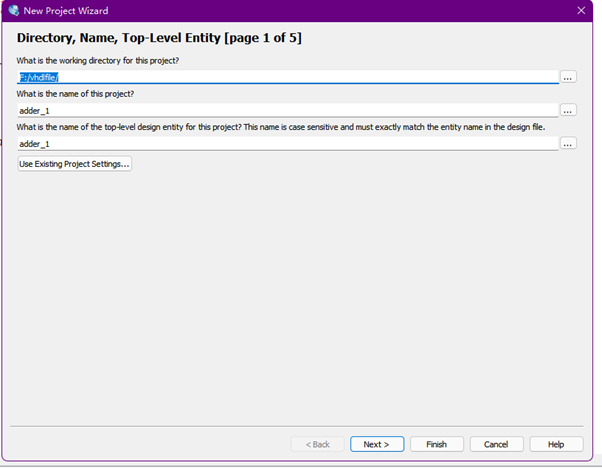602x468 pixels.
Task: Browse for the project name file
Action: 568,110
